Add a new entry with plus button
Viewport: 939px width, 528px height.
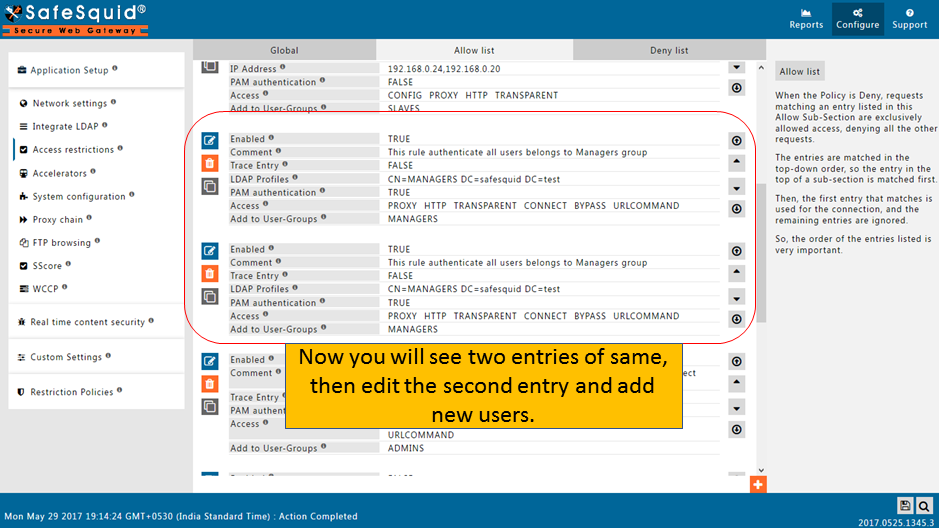pos(758,484)
